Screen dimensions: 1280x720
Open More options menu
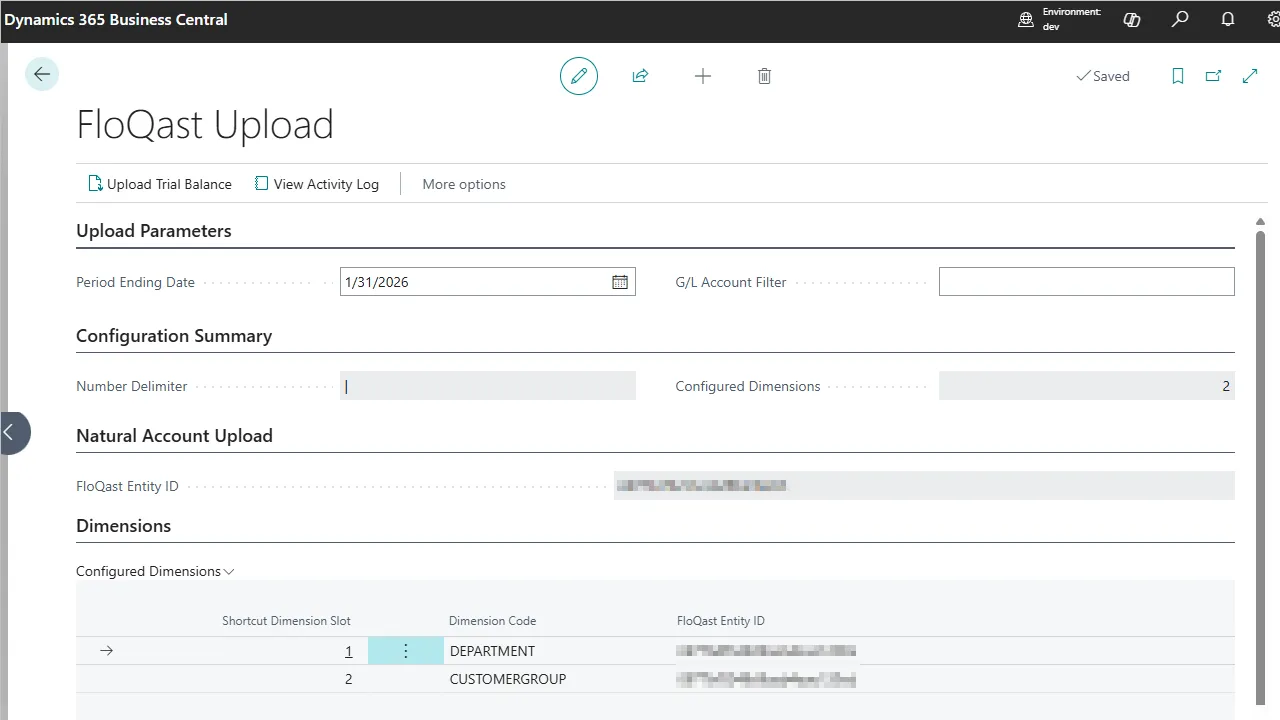coord(464,184)
